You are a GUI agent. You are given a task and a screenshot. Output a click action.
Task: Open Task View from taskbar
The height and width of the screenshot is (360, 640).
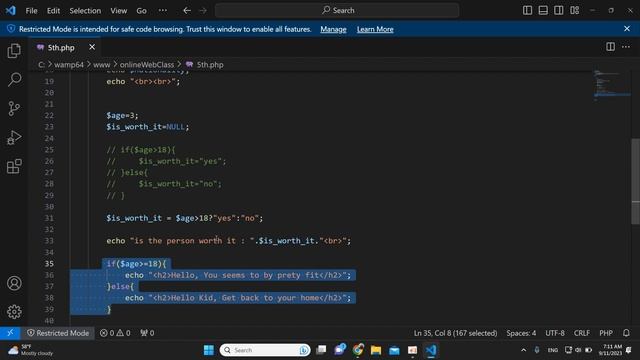coord(322,350)
